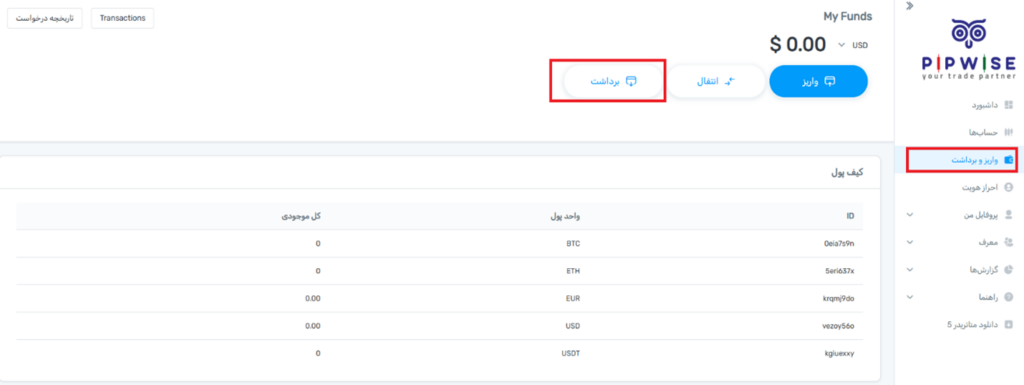This screenshot has height=385, width=1024.
Task: Click the کل موجودی column header
Action: 301,216
